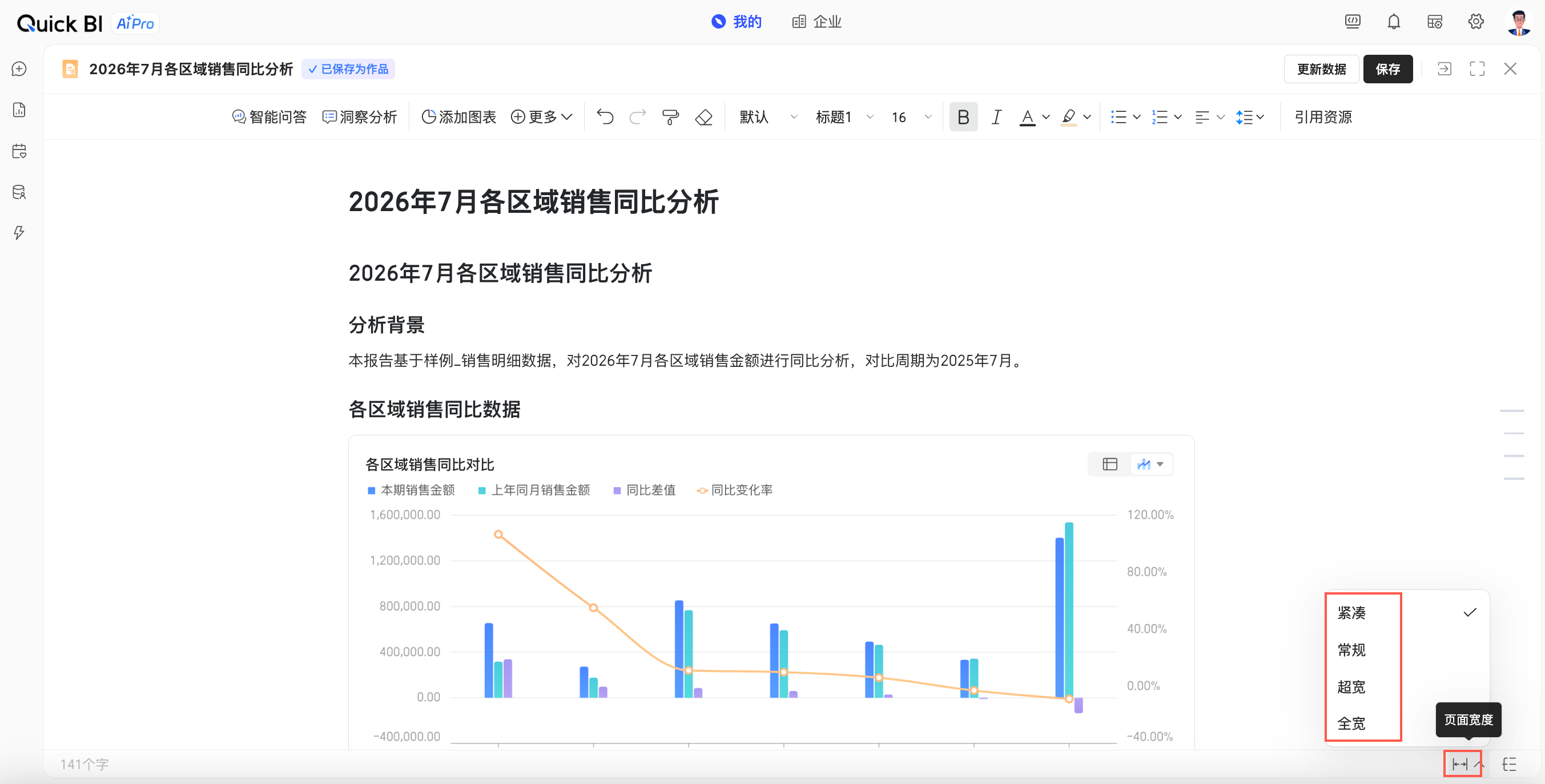1545x784 pixels.
Task: Expand bulleted list options arrow
Action: [x=1137, y=117]
